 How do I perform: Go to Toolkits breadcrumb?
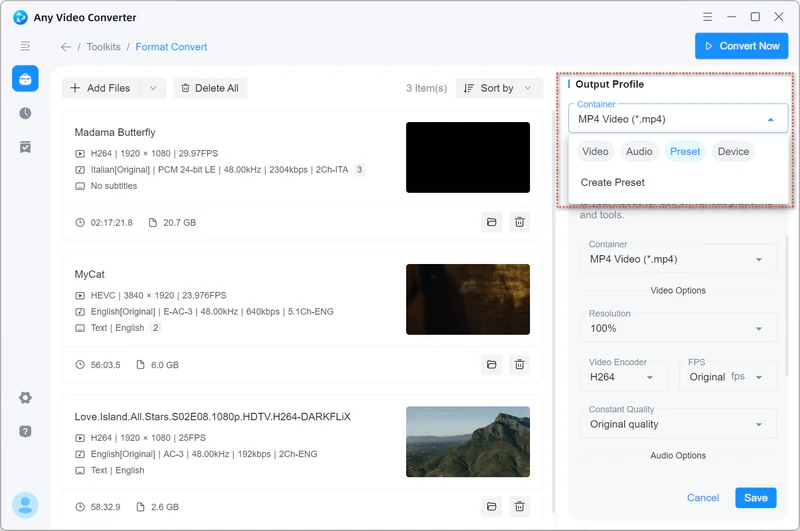[104, 47]
